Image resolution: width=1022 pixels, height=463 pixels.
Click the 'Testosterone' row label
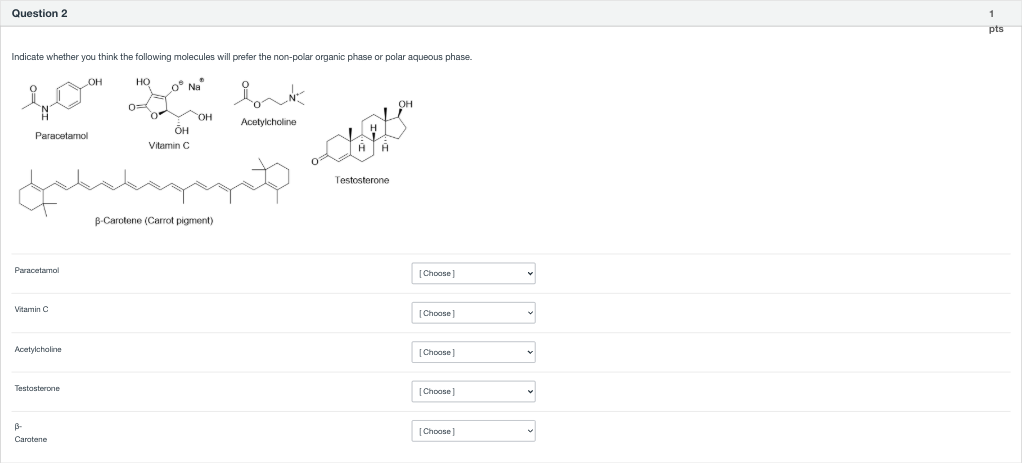[37, 389]
